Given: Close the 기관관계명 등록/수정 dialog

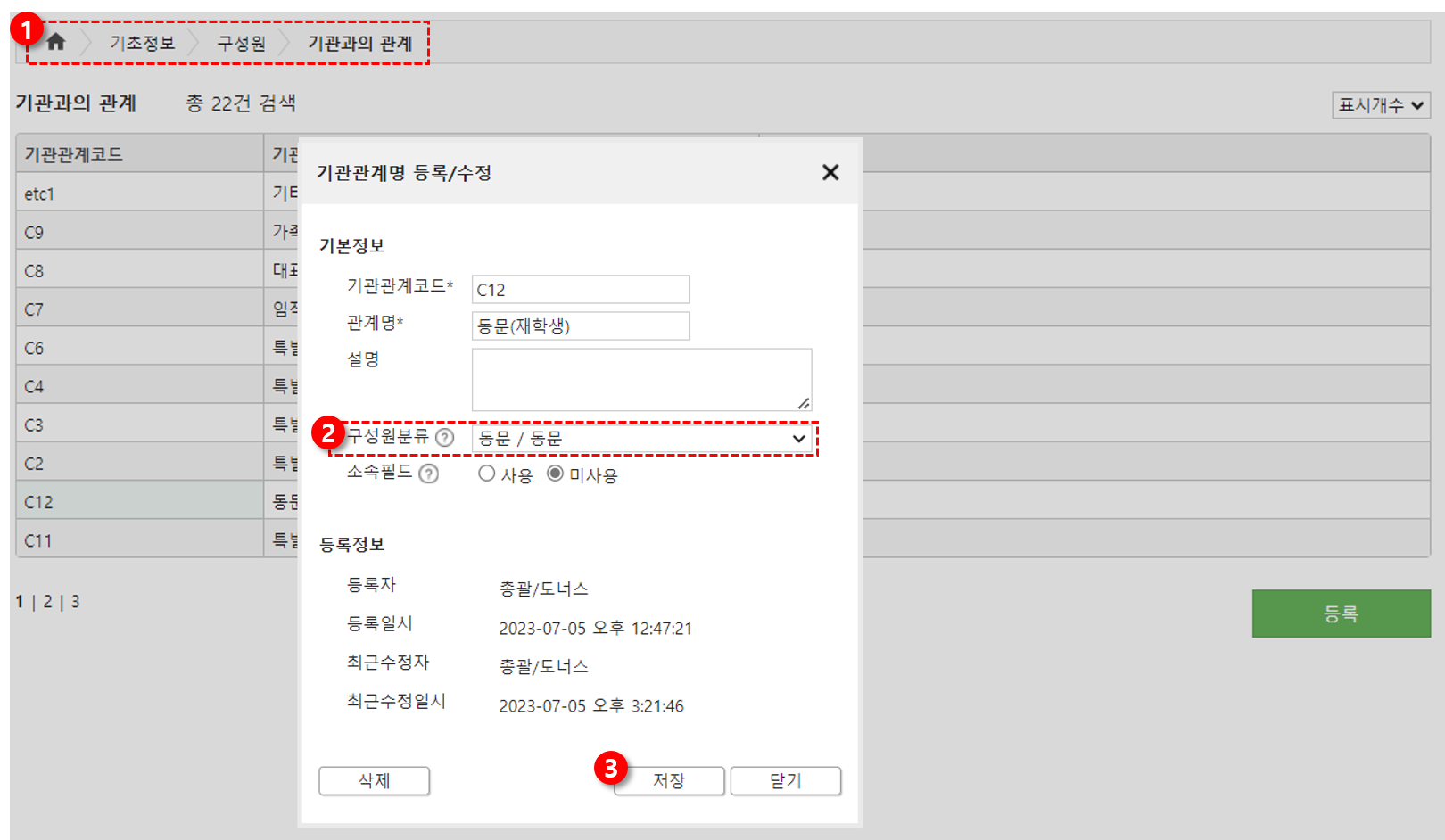Looking at the screenshot, I should [830, 172].
